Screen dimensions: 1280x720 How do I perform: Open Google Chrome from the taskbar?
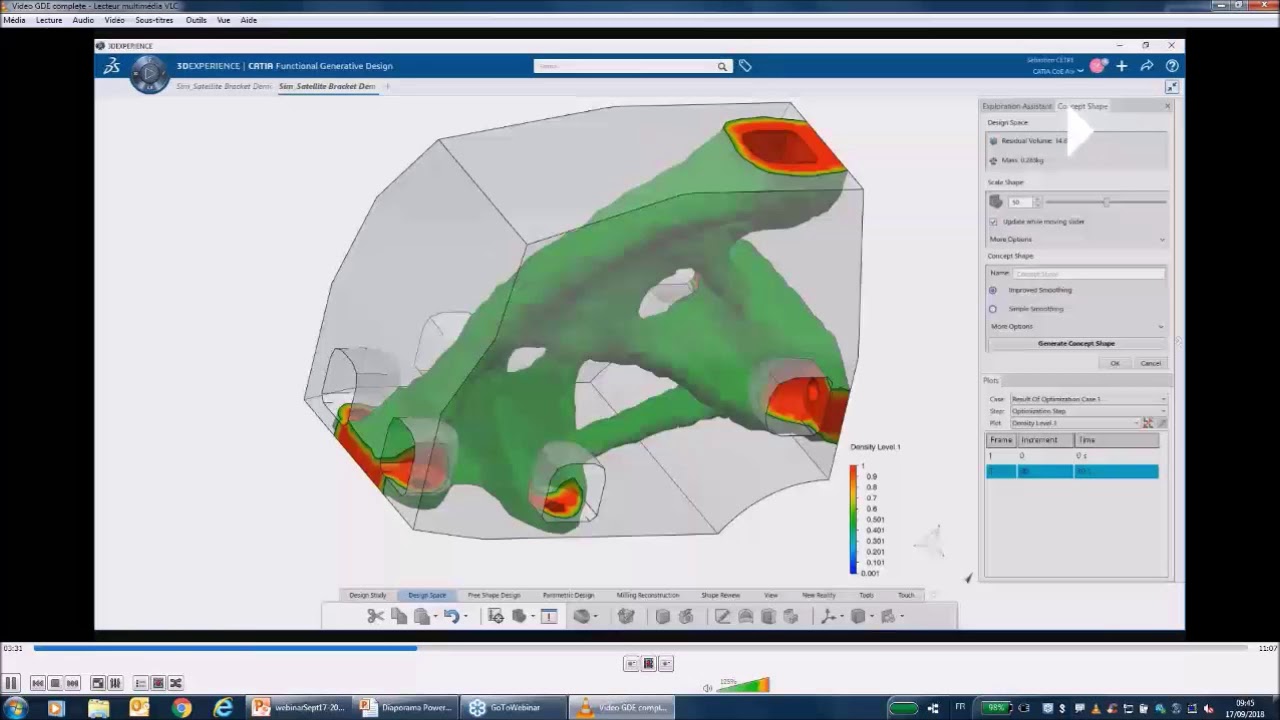coord(181,708)
